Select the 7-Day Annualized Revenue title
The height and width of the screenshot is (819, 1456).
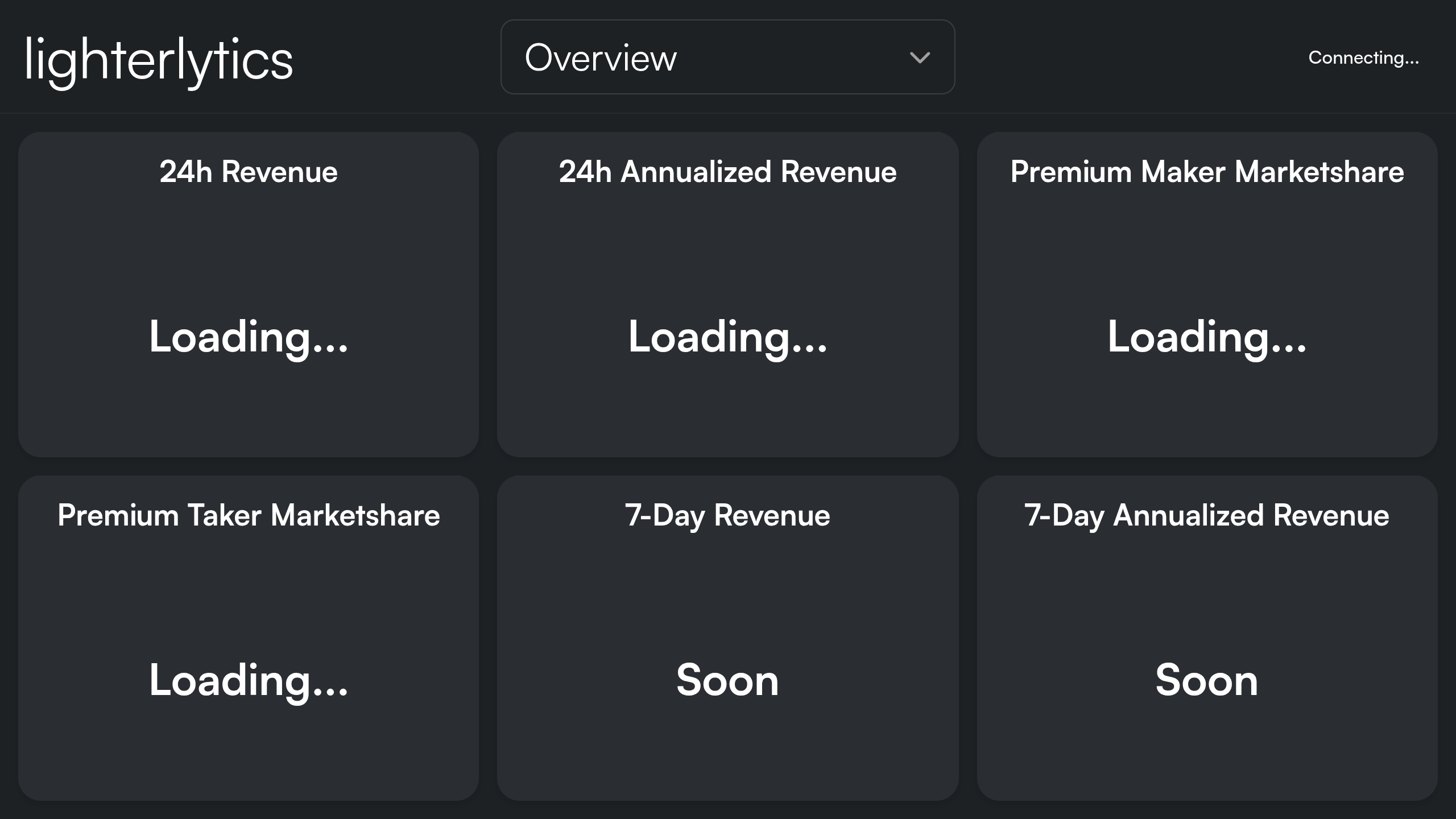click(1207, 516)
